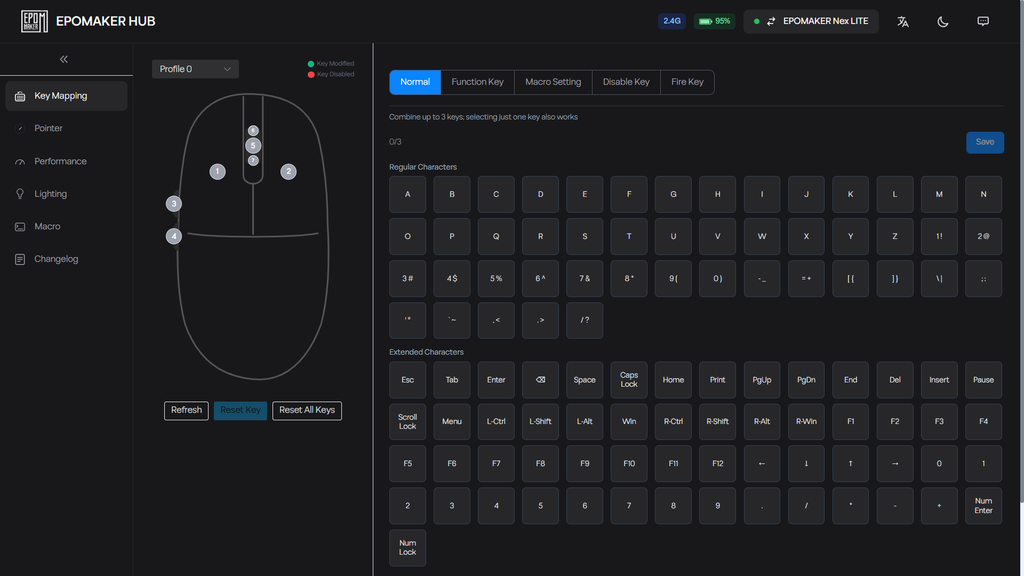This screenshot has width=1024, height=576.
Task: Select side button 4 on mouse diagram
Action: (174, 236)
